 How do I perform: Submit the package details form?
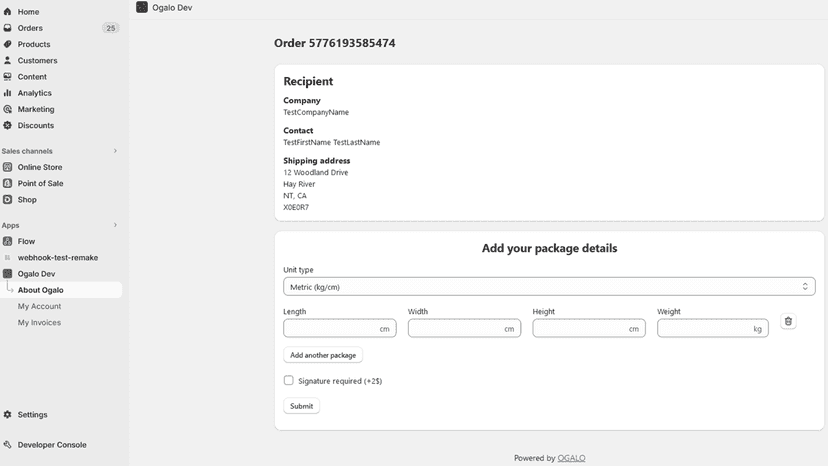(x=302, y=406)
